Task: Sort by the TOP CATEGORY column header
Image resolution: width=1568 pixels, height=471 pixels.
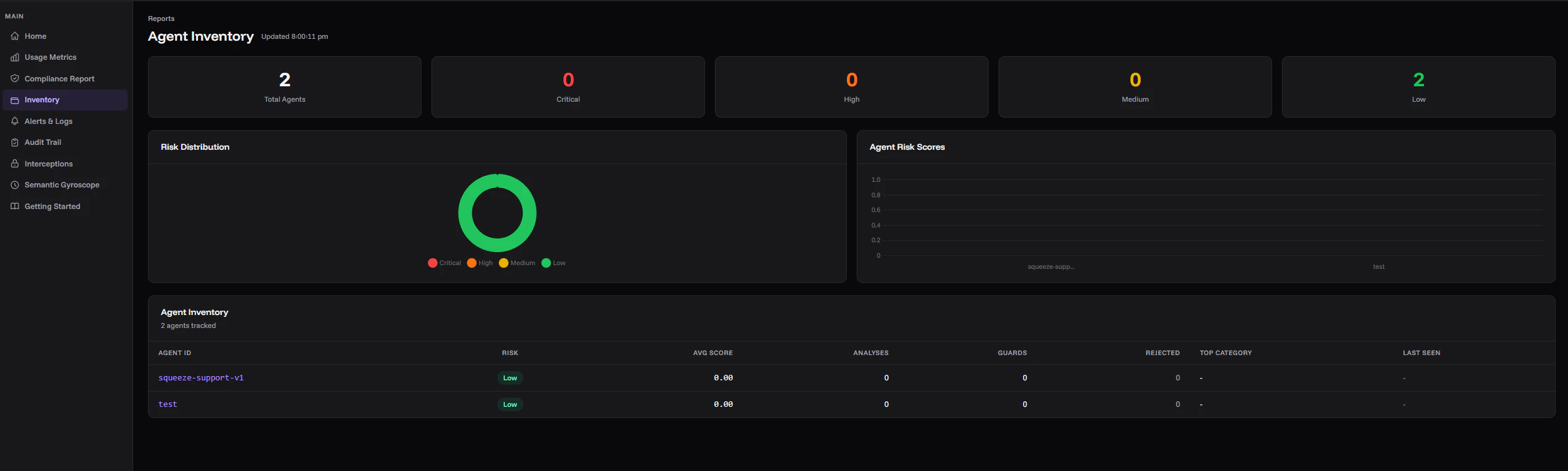Action: tap(1225, 353)
